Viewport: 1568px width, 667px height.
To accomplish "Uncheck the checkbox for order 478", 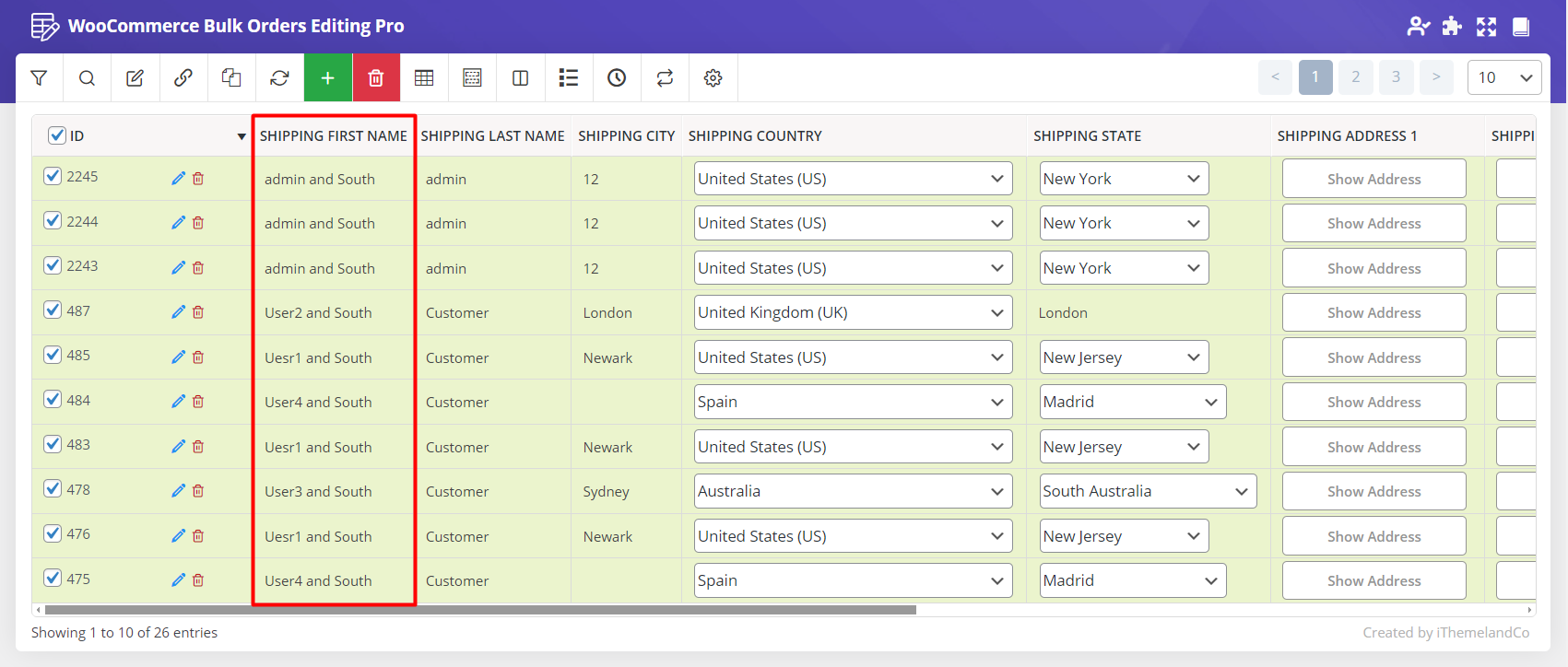I will [x=53, y=488].
